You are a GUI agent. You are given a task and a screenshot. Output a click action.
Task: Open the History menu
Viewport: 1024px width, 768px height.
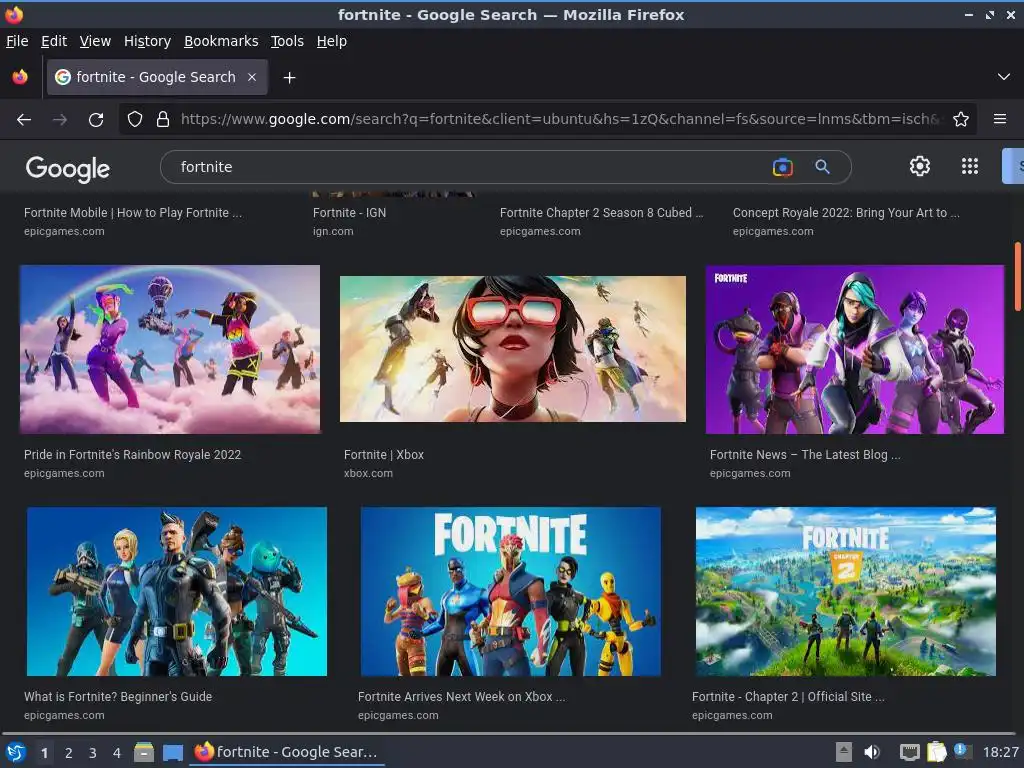pos(147,41)
